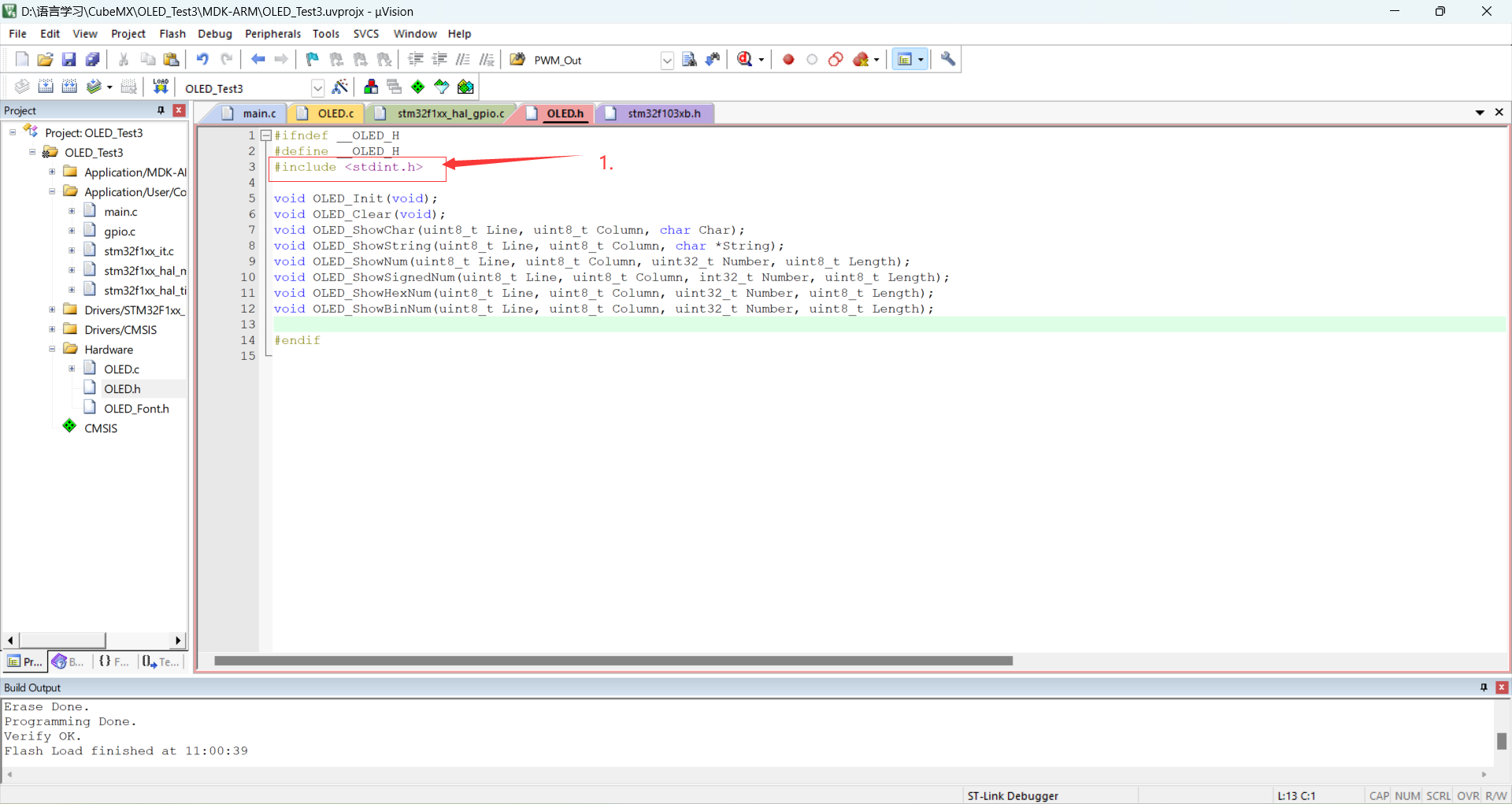Close the Build Output panel
Image resolution: width=1512 pixels, height=804 pixels.
point(1502,687)
